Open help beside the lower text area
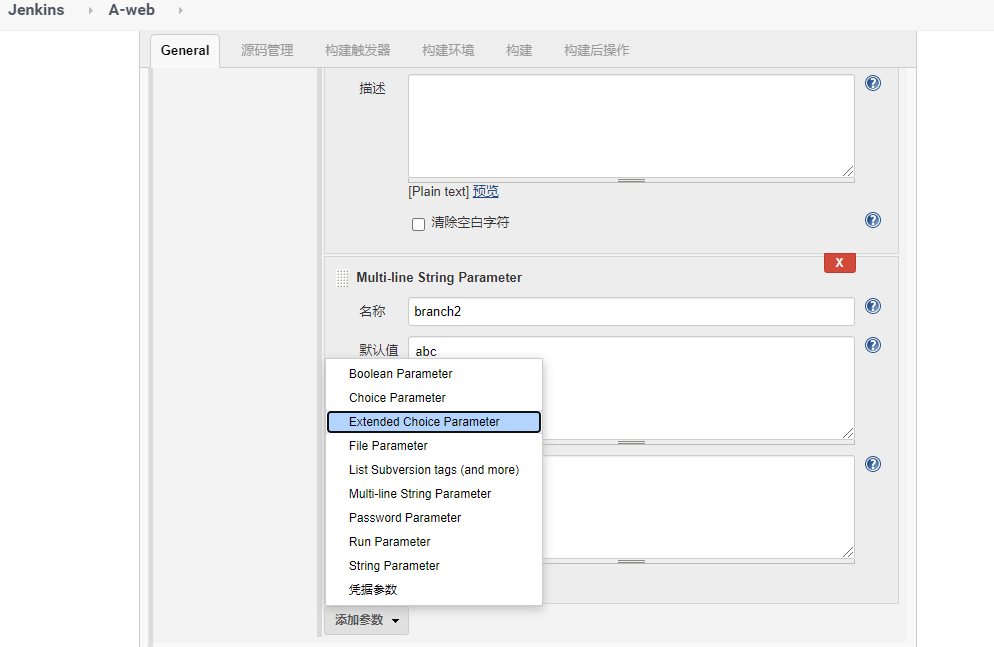The image size is (994, 647). pos(872,463)
